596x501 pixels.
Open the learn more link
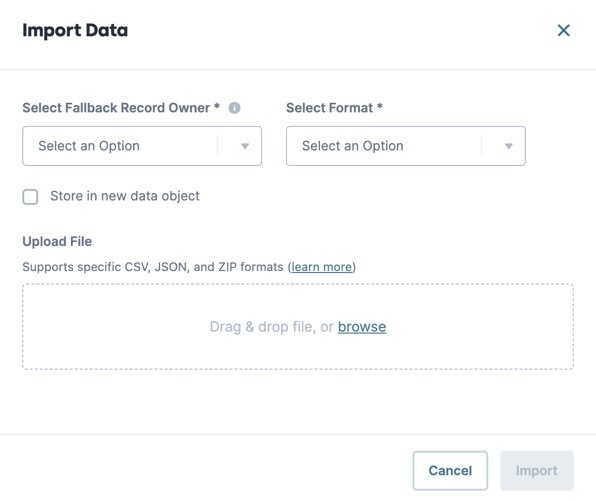tap(322, 267)
